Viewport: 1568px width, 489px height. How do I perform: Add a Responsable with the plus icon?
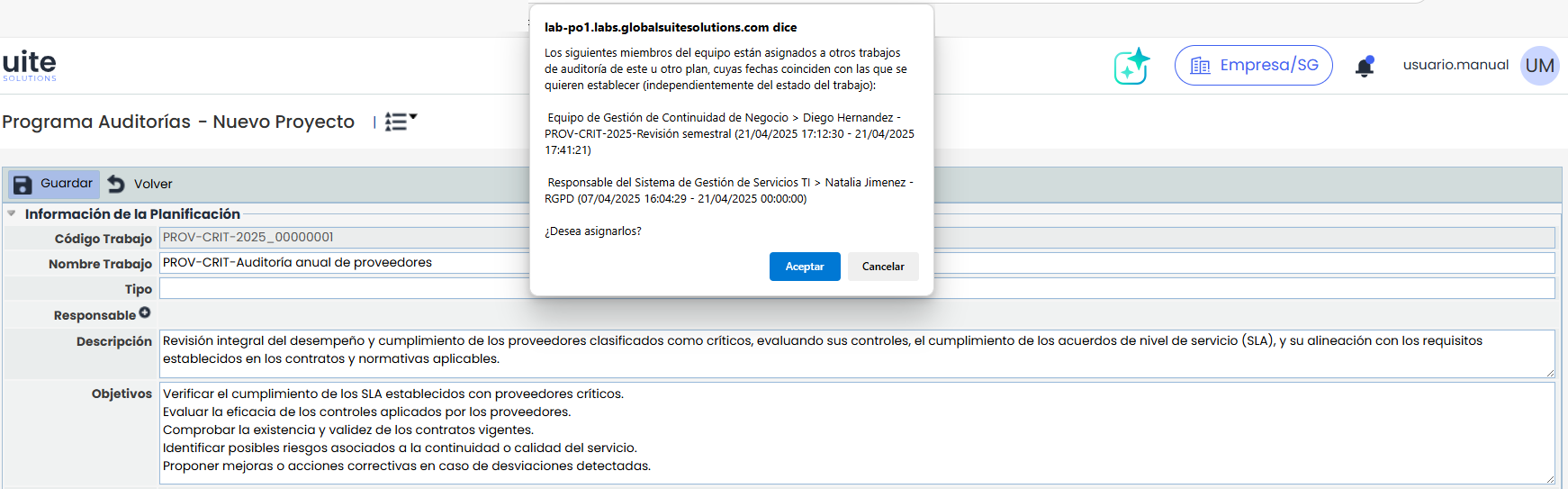coord(145,313)
